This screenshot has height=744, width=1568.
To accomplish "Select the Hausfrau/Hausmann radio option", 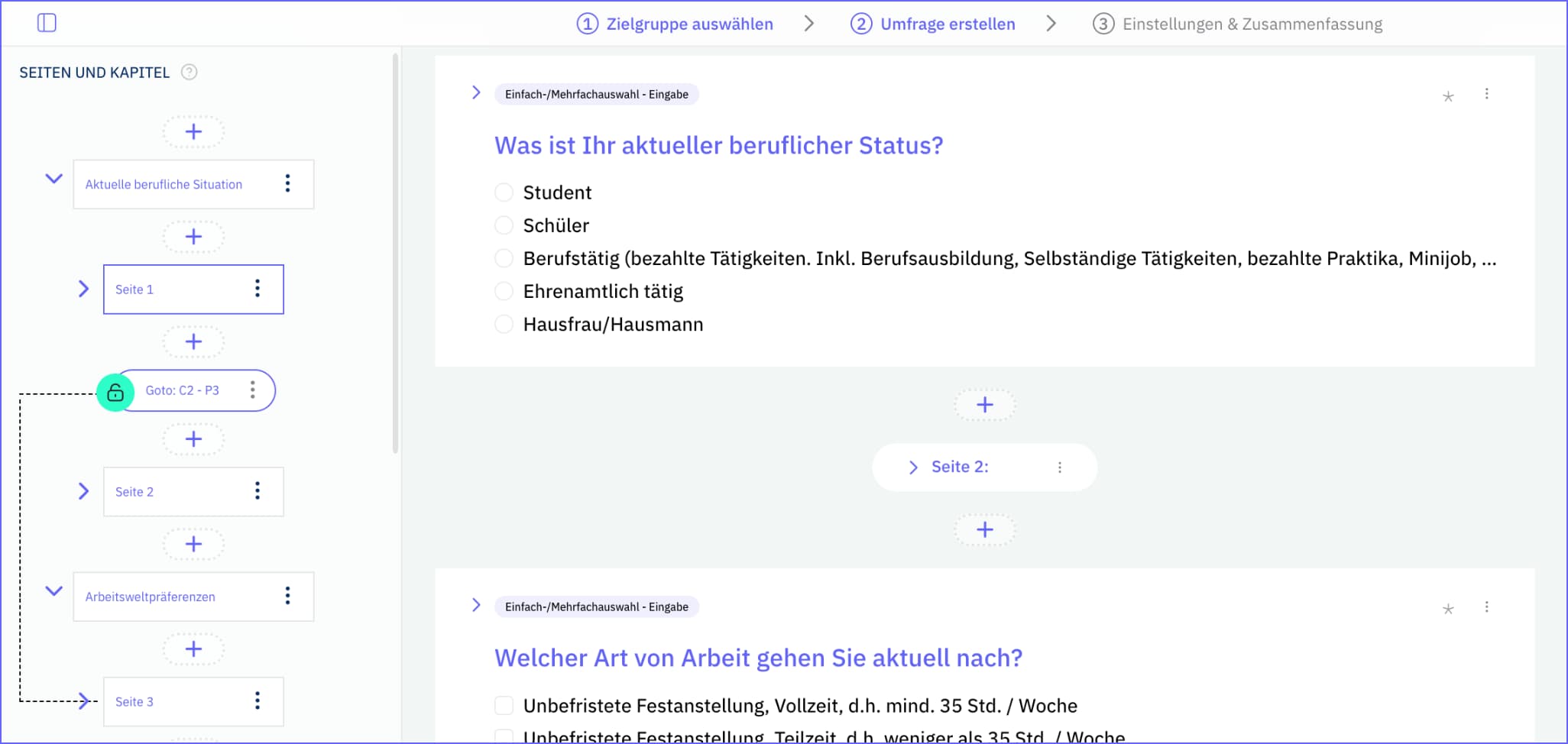I will pos(504,323).
